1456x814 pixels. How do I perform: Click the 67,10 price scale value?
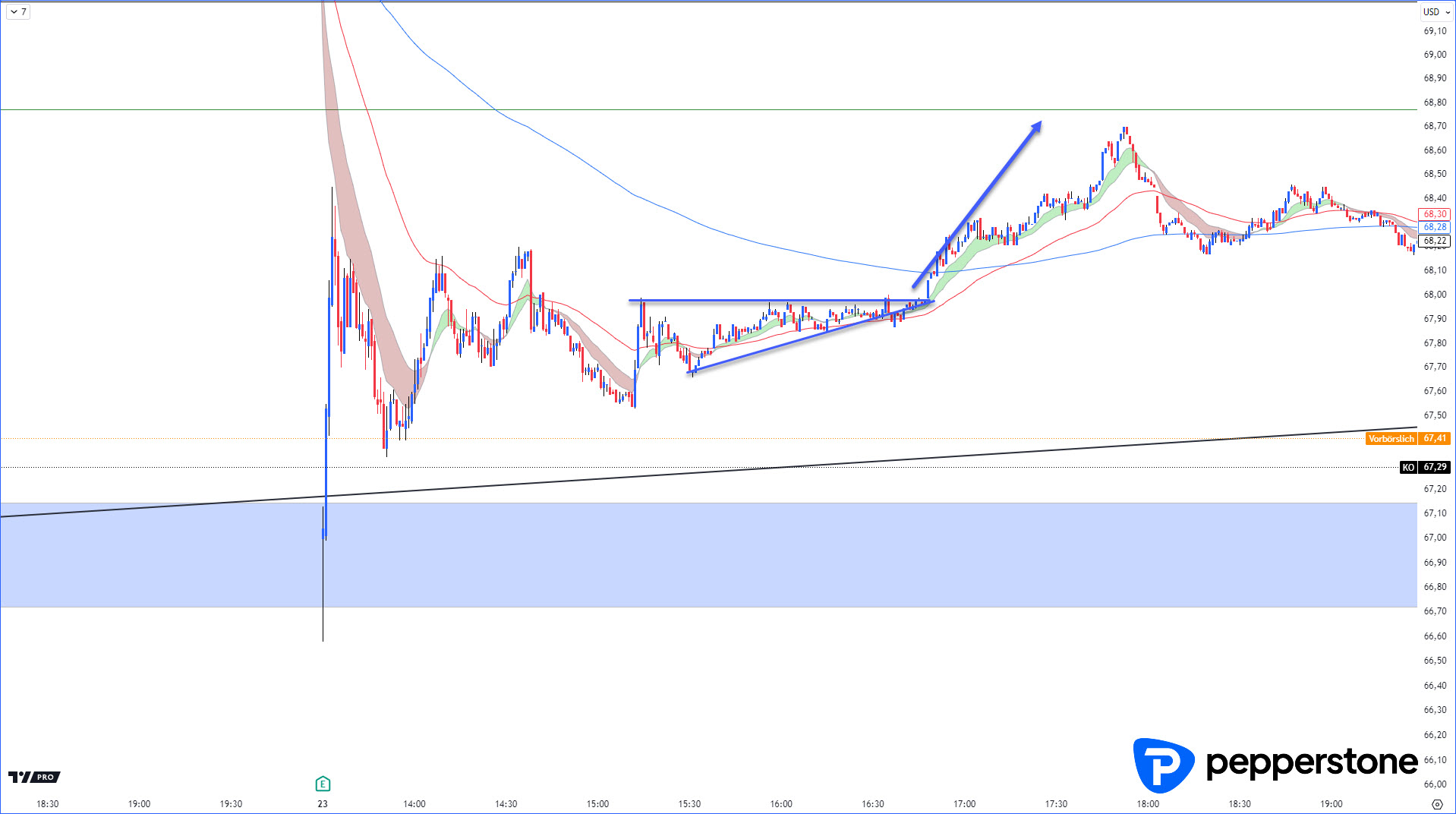point(1435,513)
